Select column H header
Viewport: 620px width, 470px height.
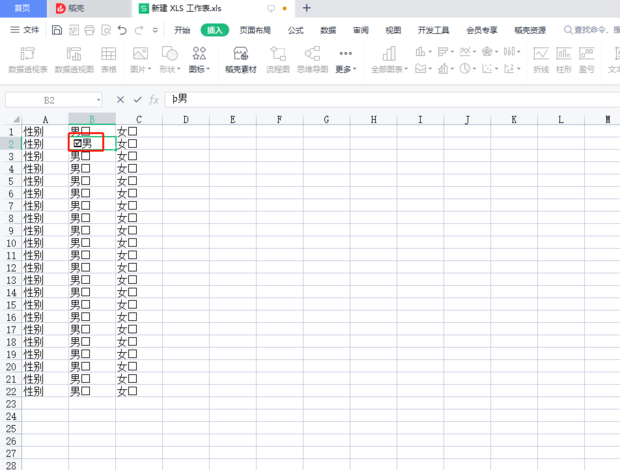373,119
